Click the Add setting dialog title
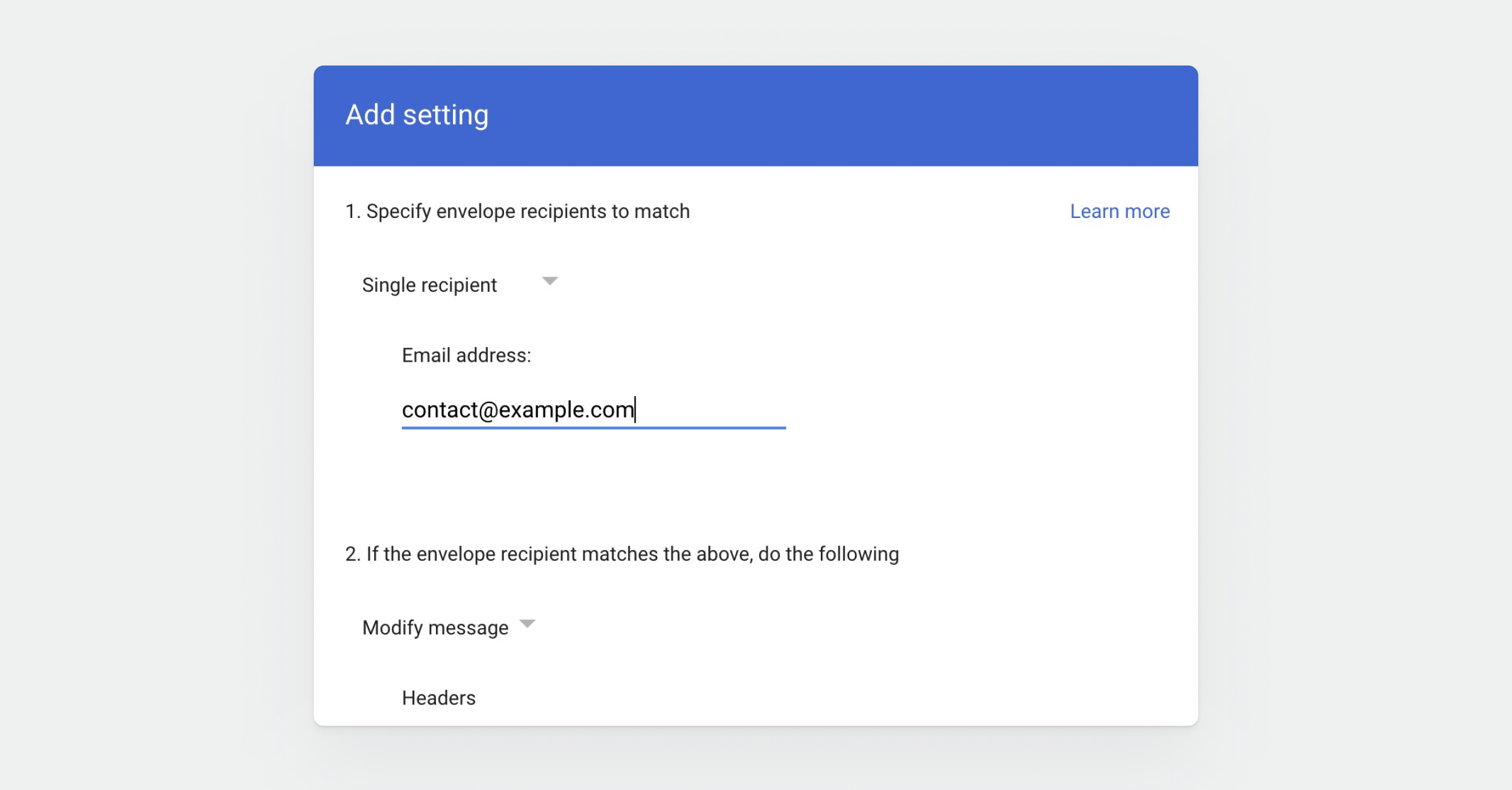Viewport: 1512px width, 790px height. [x=417, y=115]
